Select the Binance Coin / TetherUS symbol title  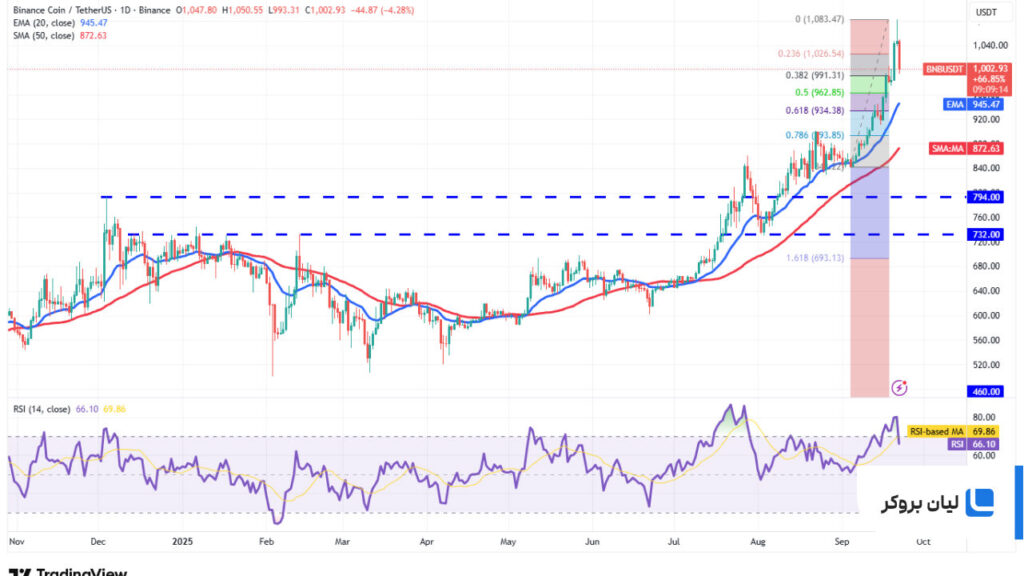(x=92, y=10)
